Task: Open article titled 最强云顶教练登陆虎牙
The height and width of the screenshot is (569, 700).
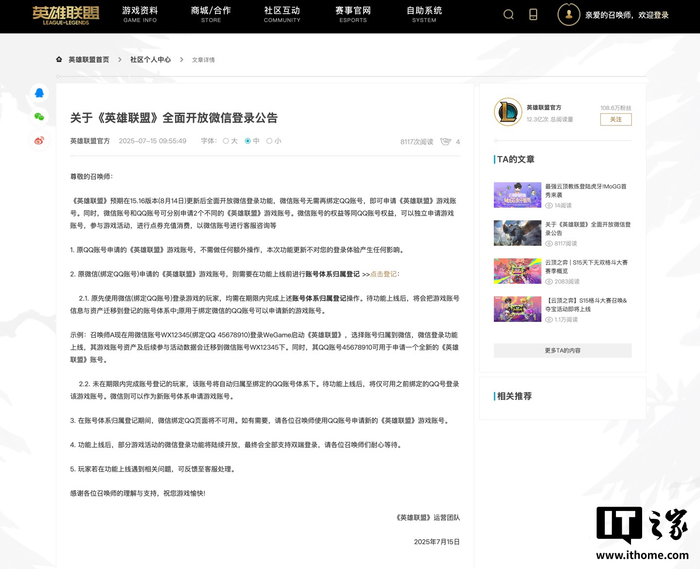Action: point(586,191)
